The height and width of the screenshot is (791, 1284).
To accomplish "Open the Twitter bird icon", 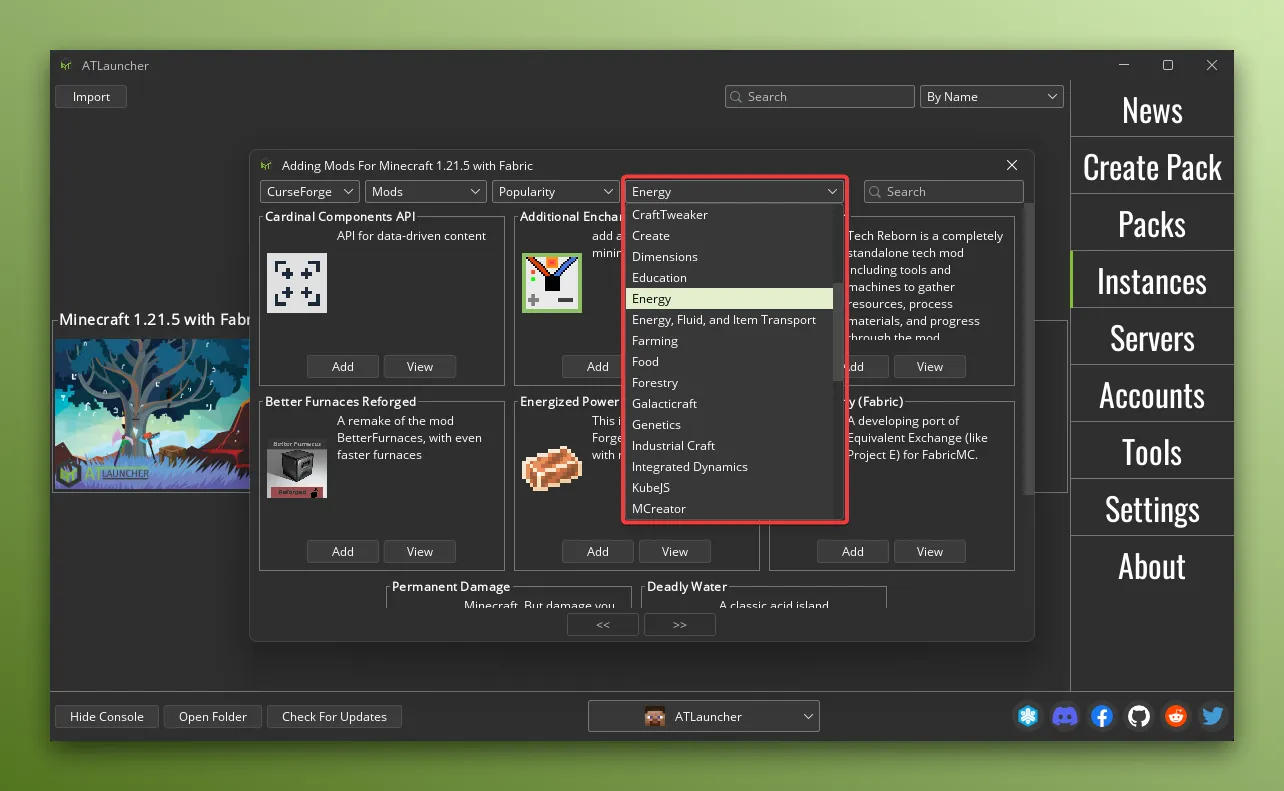I will [x=1213, y=716].
